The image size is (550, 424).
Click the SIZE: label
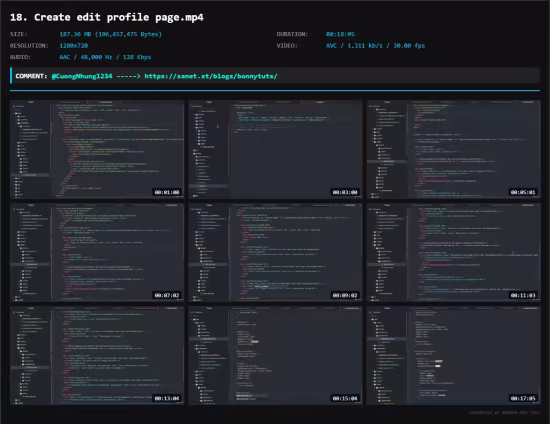[x=19, y=34]
